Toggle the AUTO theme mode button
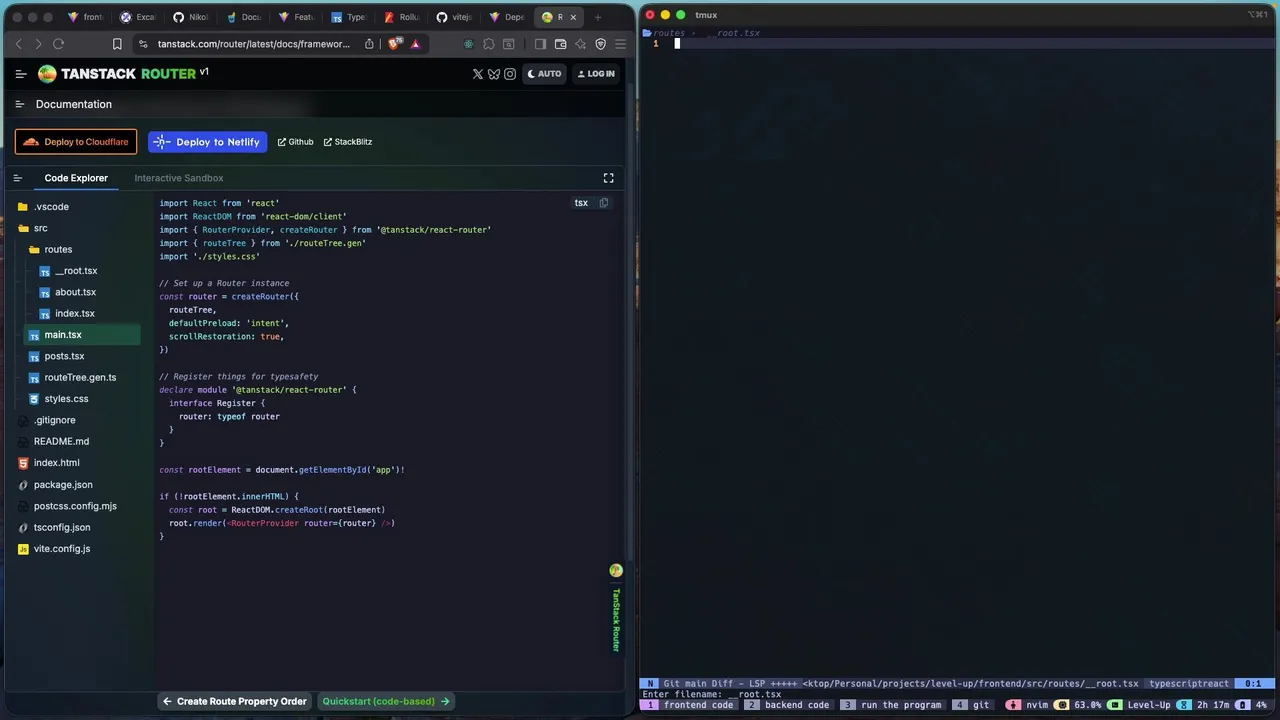 point(545,74)
